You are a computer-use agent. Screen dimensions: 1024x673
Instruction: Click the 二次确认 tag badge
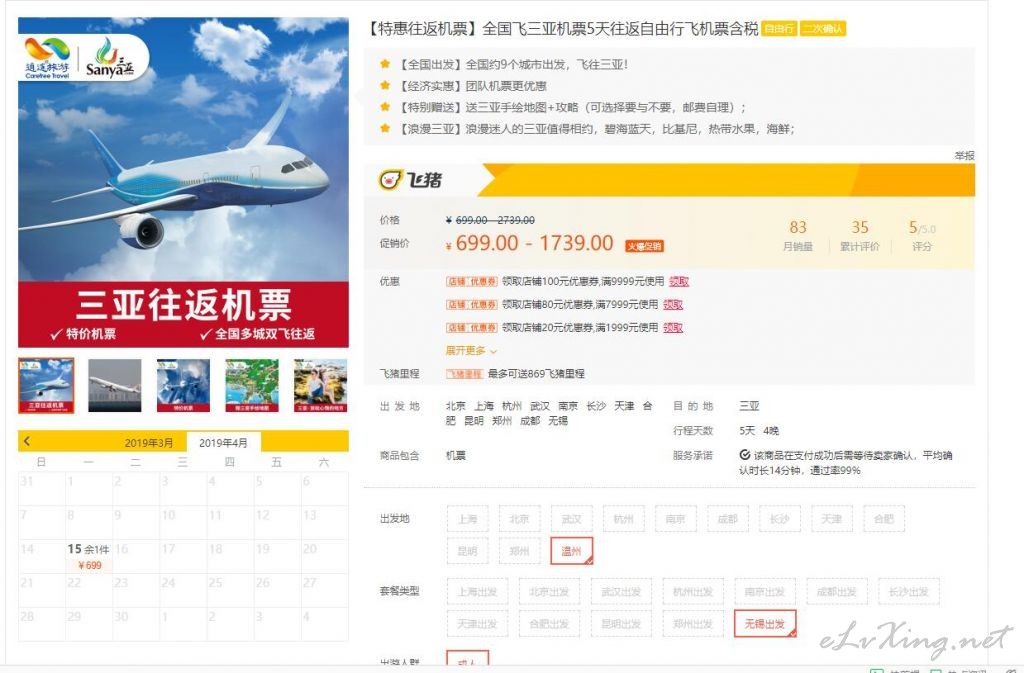[823, 29]
